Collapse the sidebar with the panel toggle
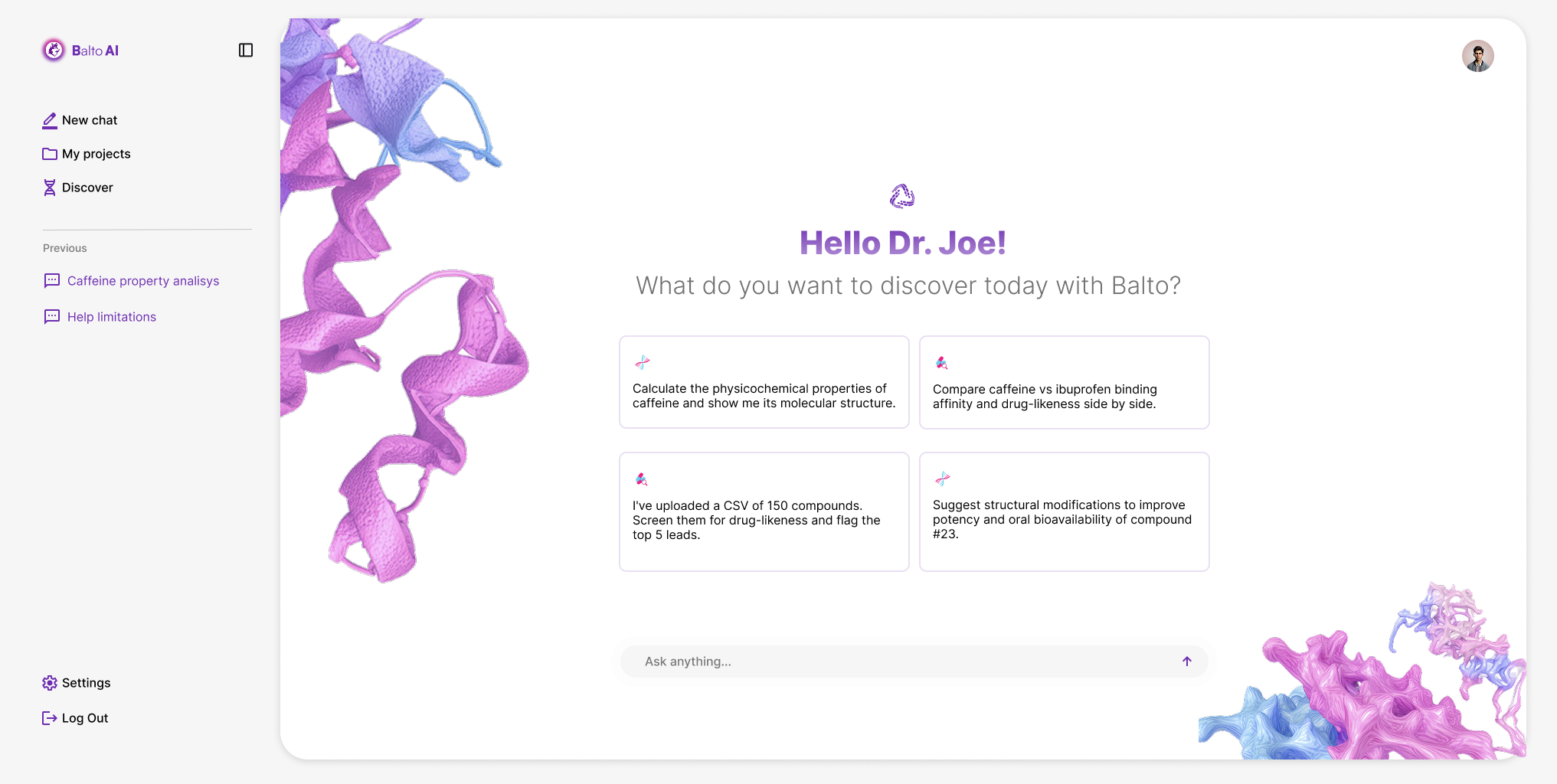This screenshot has width=1557, height=784. [245, 49]
